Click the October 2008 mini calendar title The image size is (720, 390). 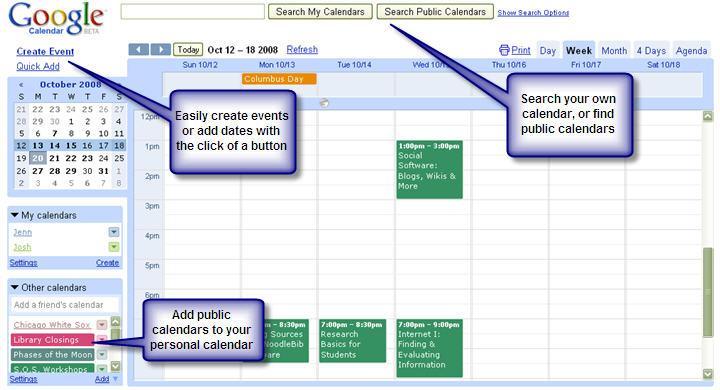70,85
